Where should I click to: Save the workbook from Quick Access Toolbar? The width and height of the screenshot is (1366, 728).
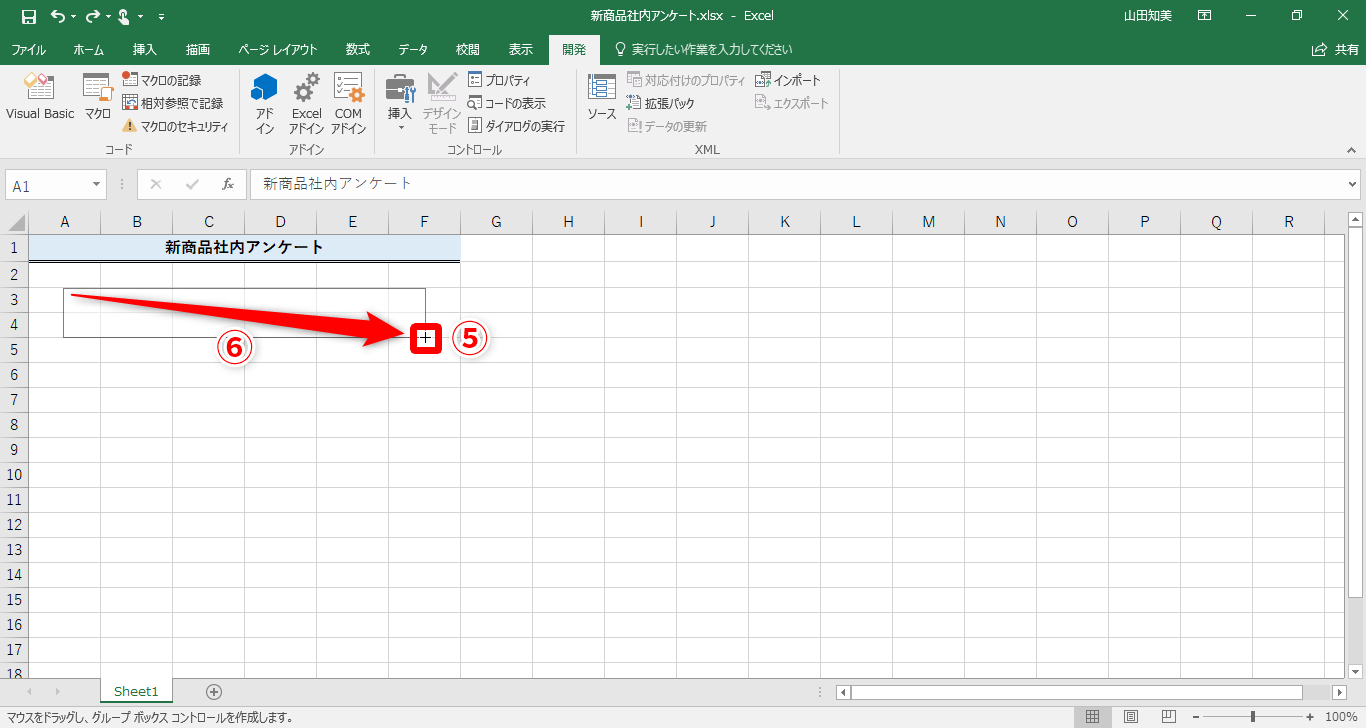tap(29, 16)
